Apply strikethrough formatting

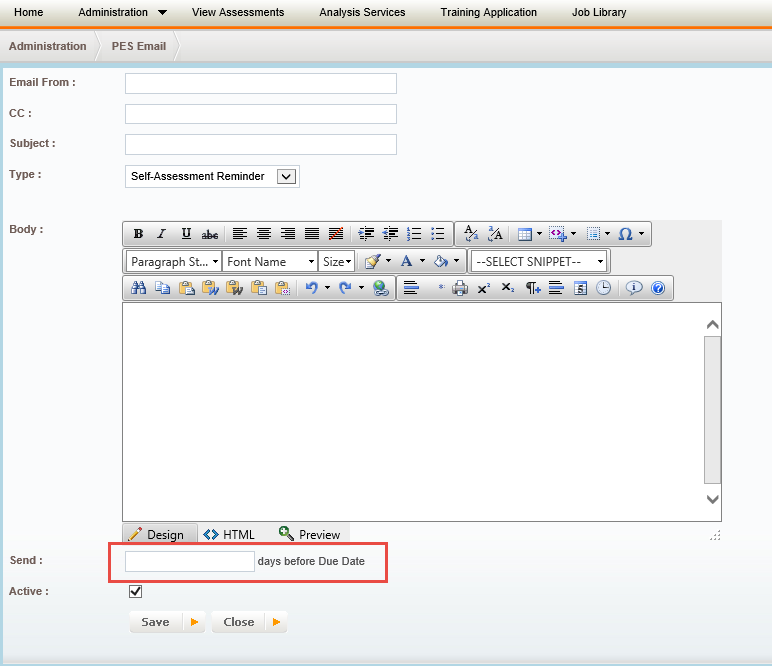coord(210,234)
